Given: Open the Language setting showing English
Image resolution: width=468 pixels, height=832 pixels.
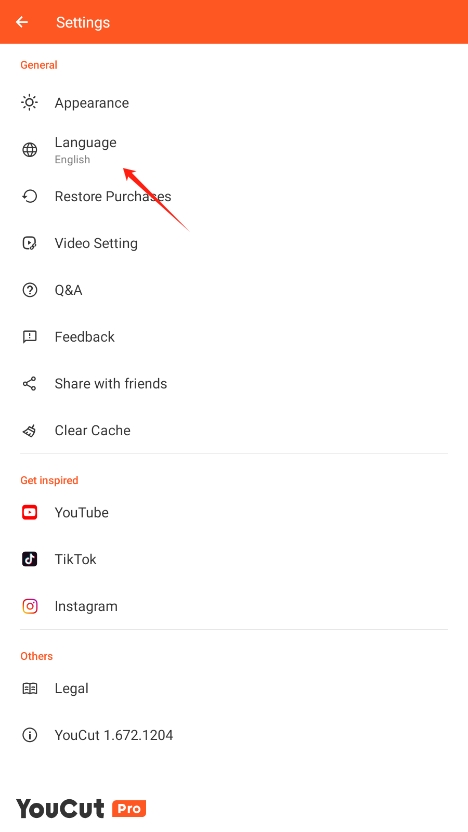Looking at the screenshot, I should (x=234, y=150).
